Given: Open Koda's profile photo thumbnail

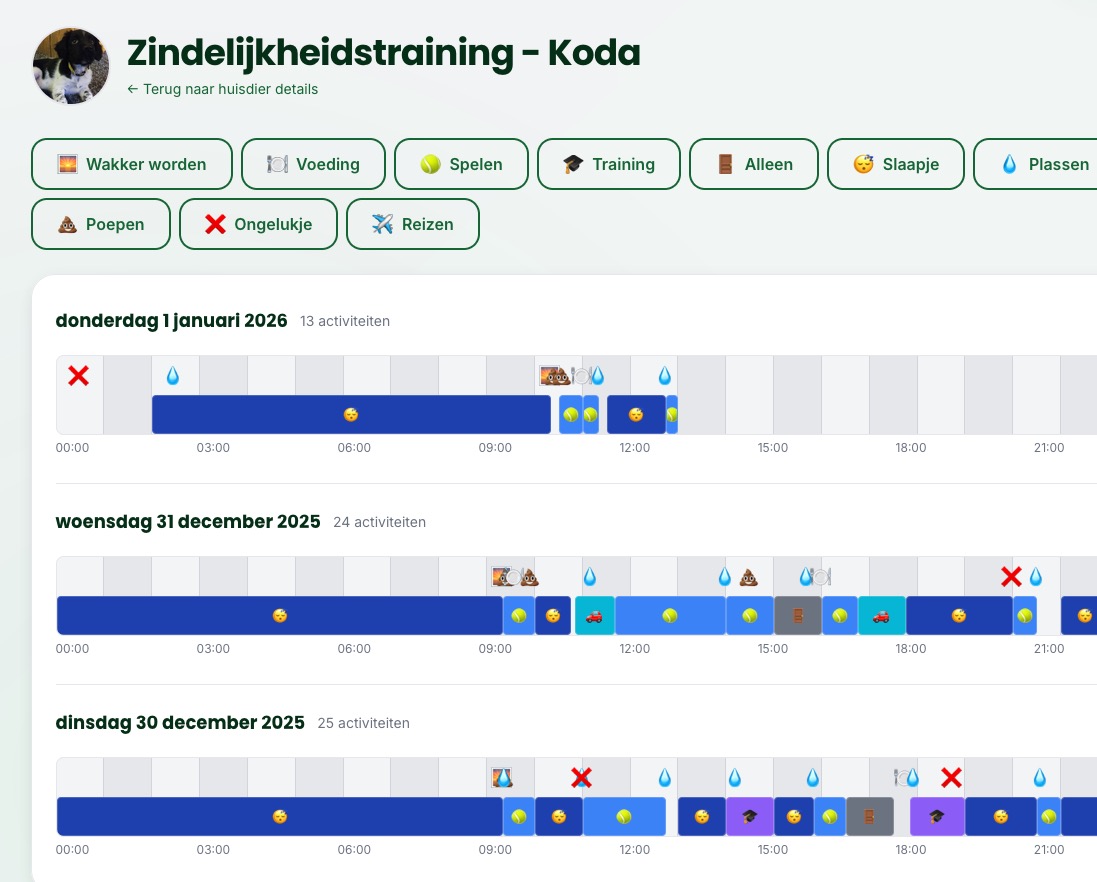Looking at the screenshot, I should [x=71, y=64].
